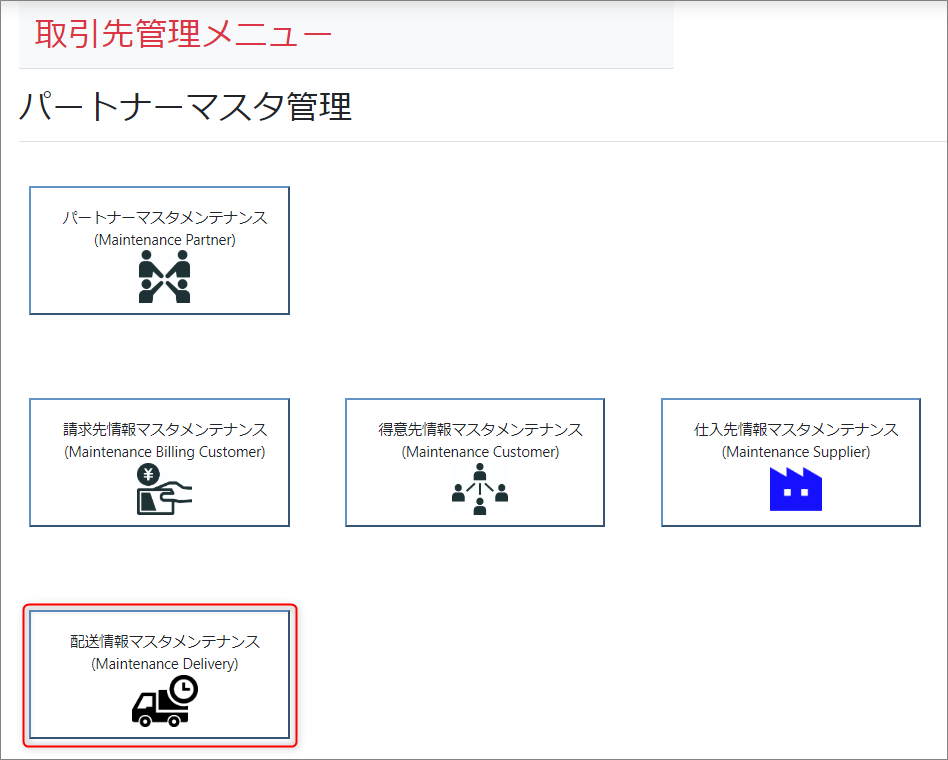The height and width of the screenshot is (760, 948).
Task: Open 請求先情報マスタメンテナンス tile label
Action: click(x=165, y=430)
